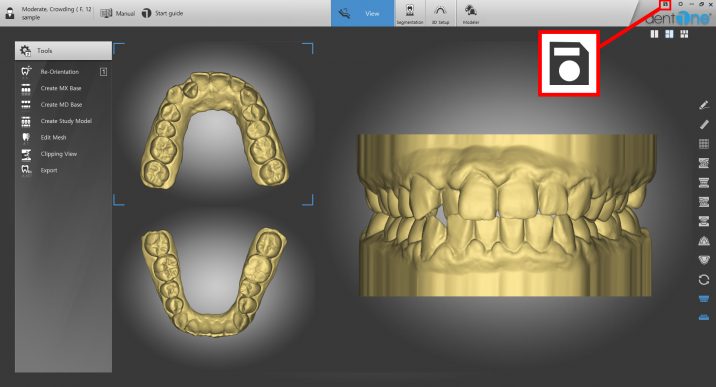Select the three-pane layout icon
Image resolution: width=716 pixels, height=387 pixels.
(x=669, y=34)
